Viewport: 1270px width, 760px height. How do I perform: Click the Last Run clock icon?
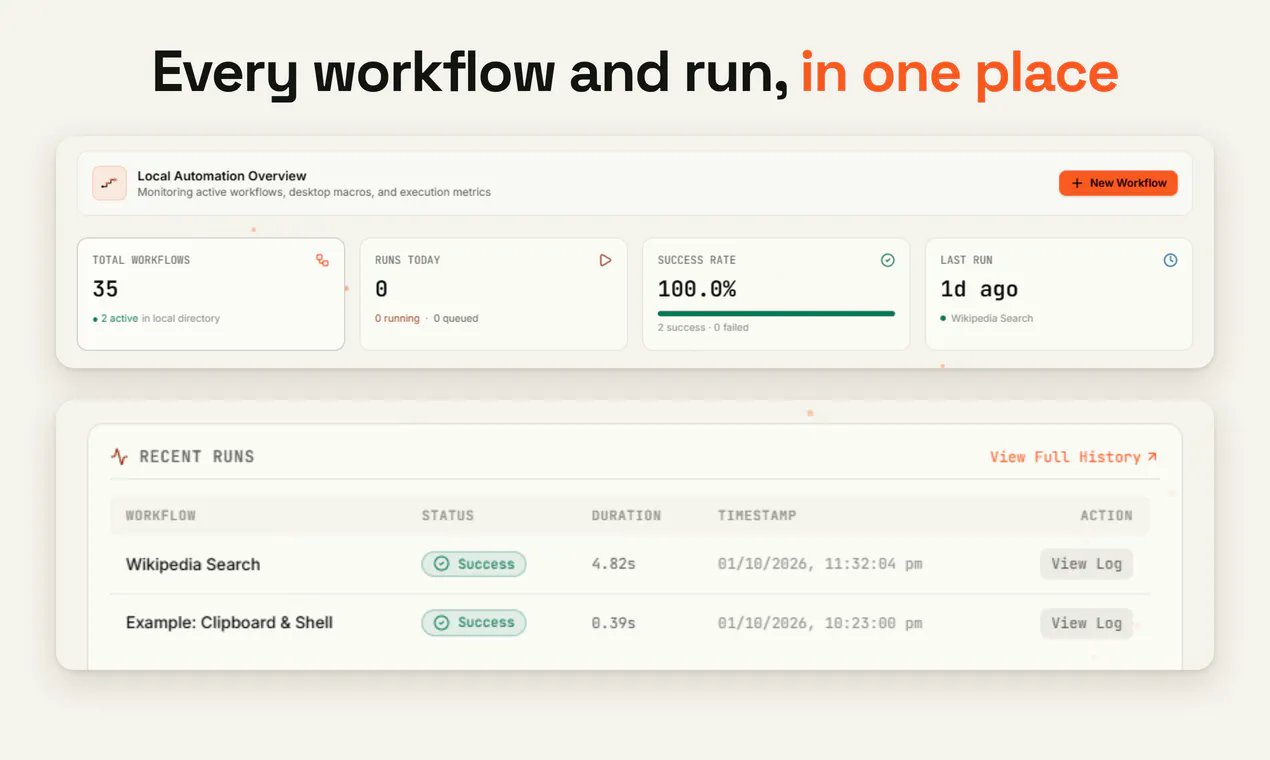pos(1170,260)
